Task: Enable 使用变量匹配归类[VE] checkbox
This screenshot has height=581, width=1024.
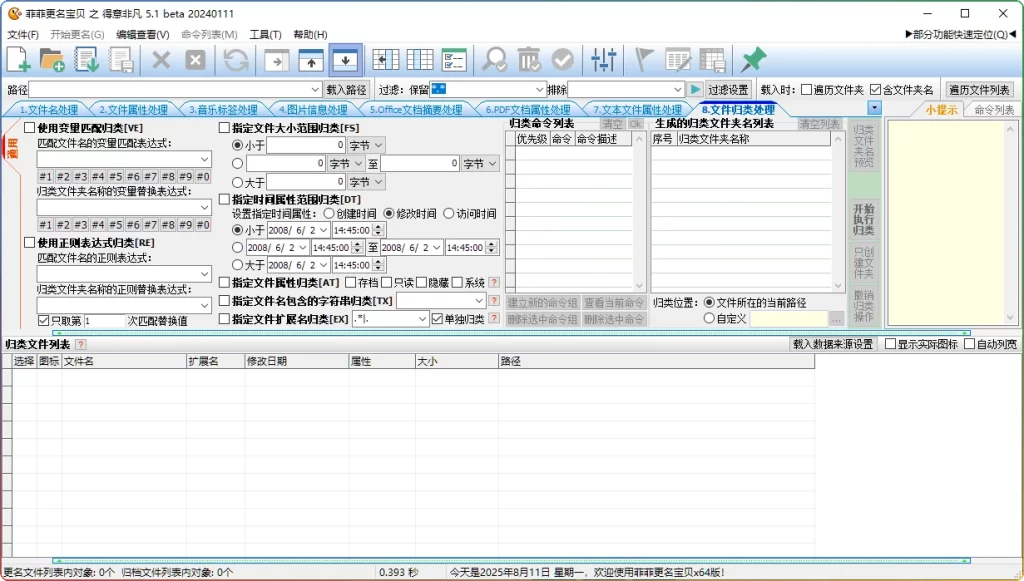Action: 29,128
